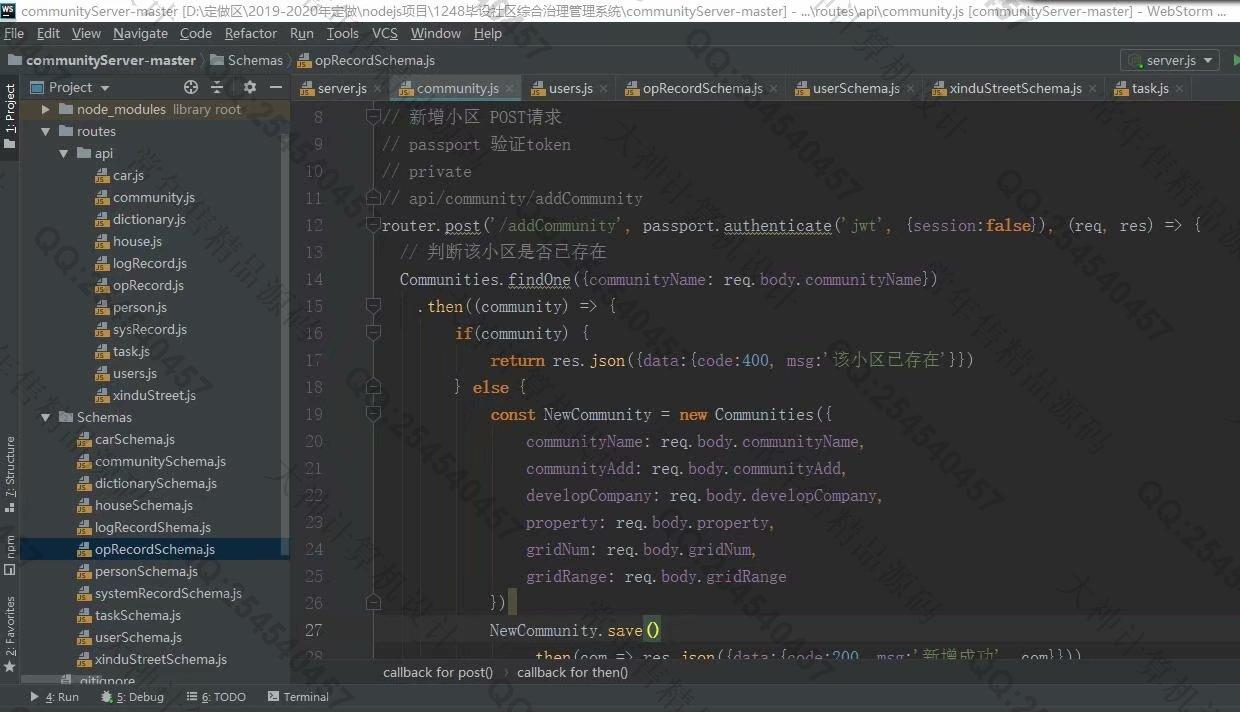This screenshot has height=712, width=1240.
Task: Open the Code menu
Action: click(196, 33)
